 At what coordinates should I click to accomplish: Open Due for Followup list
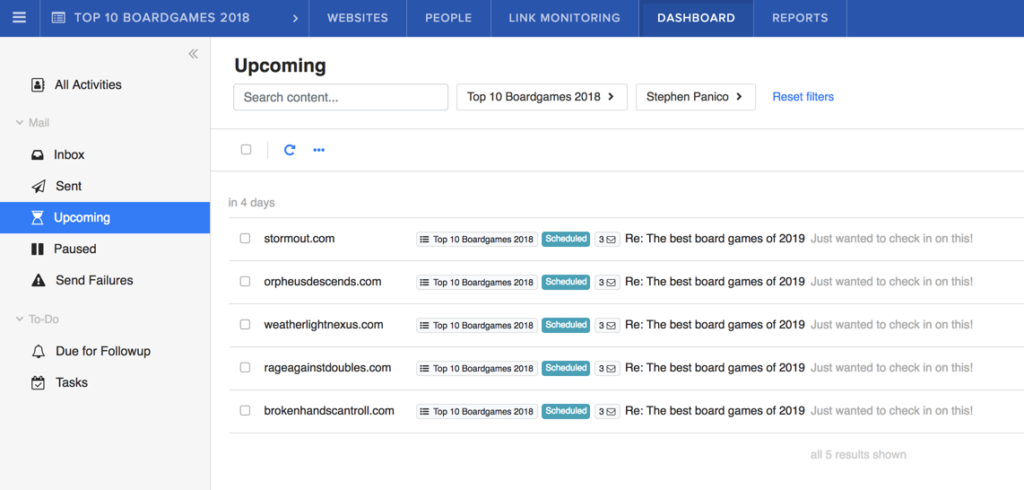click(103, 351)
